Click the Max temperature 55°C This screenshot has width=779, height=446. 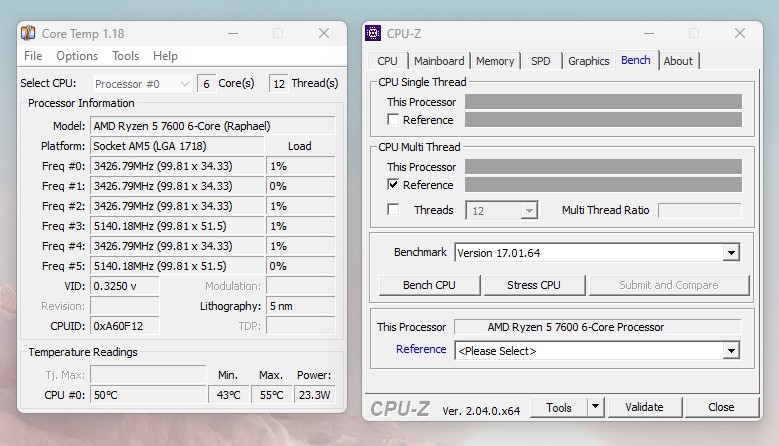tap(271, 395)
